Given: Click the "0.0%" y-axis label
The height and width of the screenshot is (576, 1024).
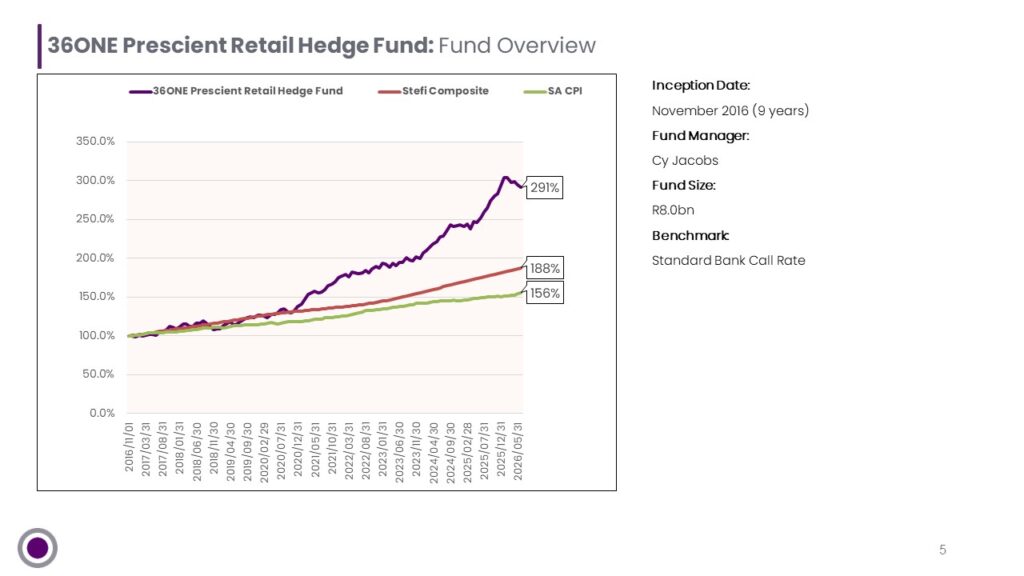Looking at the screenshot, I should click(x=102, y=413).
